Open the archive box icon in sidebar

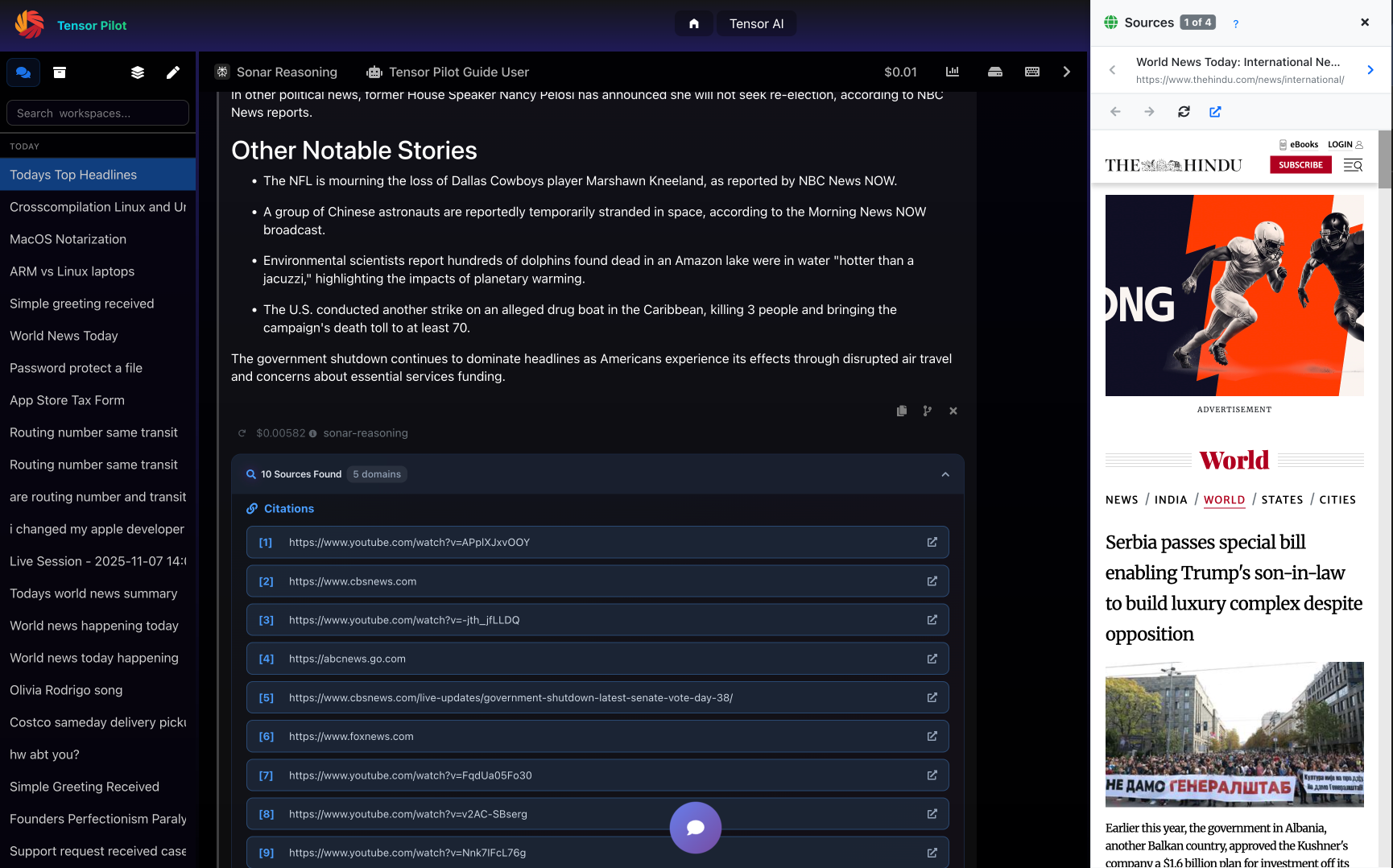tap(60, 72)
